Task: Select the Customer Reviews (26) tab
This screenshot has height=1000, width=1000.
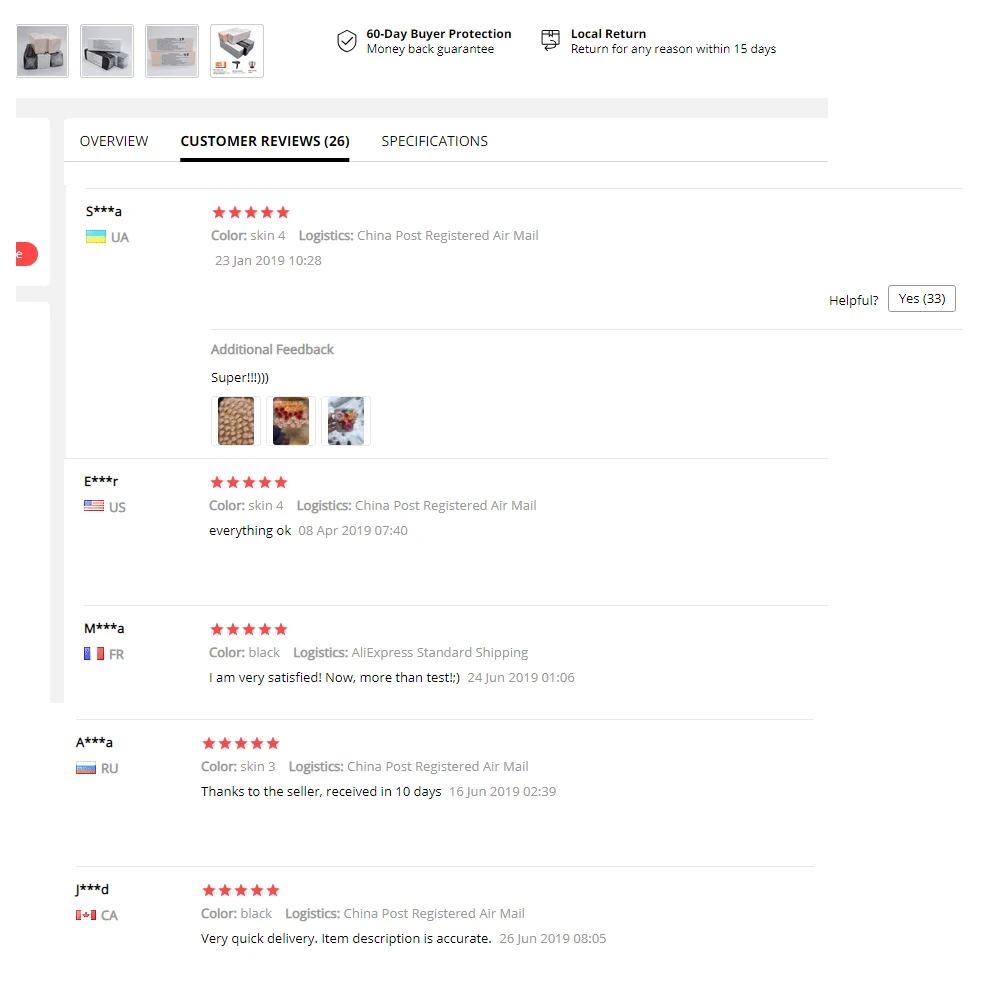Action: click(x=265, y=141)
